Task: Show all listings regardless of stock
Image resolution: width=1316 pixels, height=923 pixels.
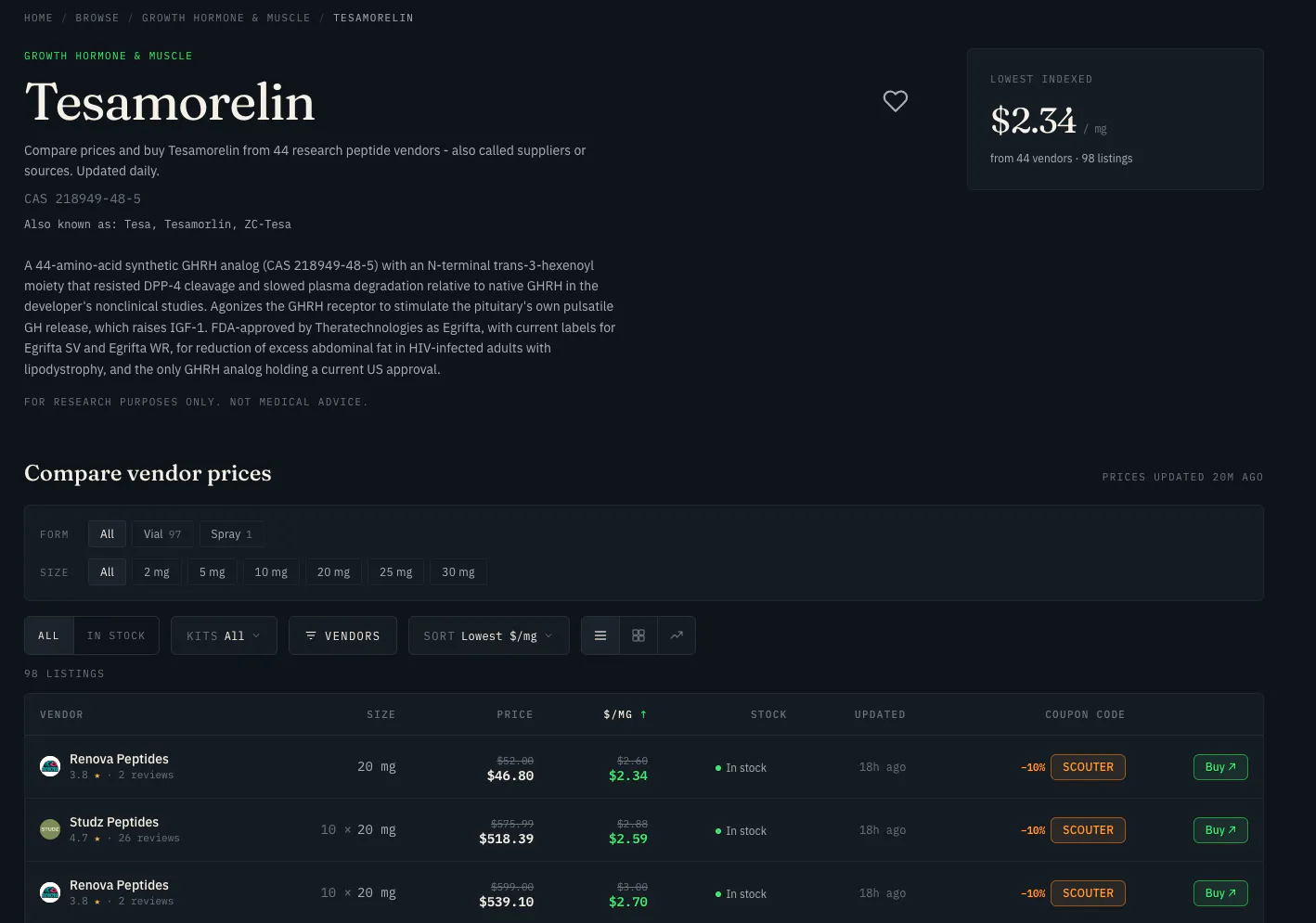Action: [x=49, y=635]
